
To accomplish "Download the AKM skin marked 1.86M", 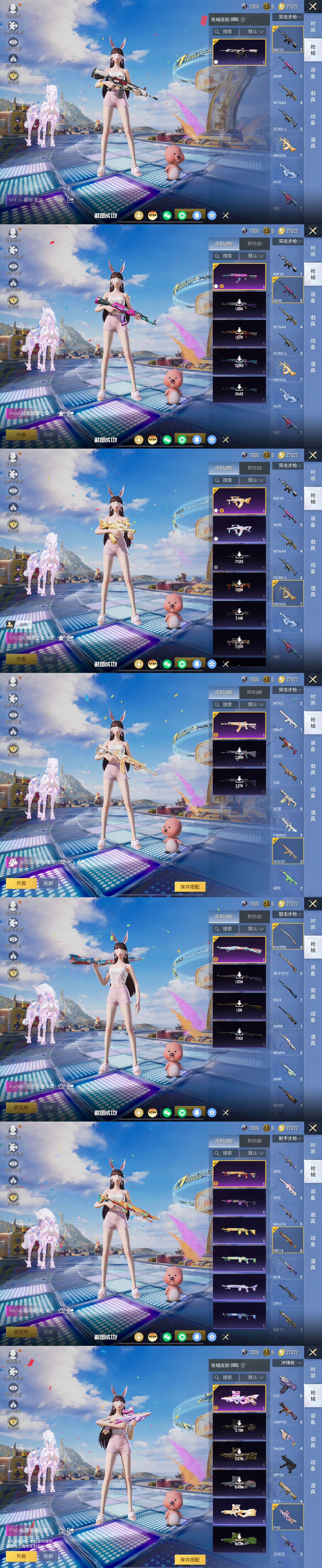I will click(239, 304).
